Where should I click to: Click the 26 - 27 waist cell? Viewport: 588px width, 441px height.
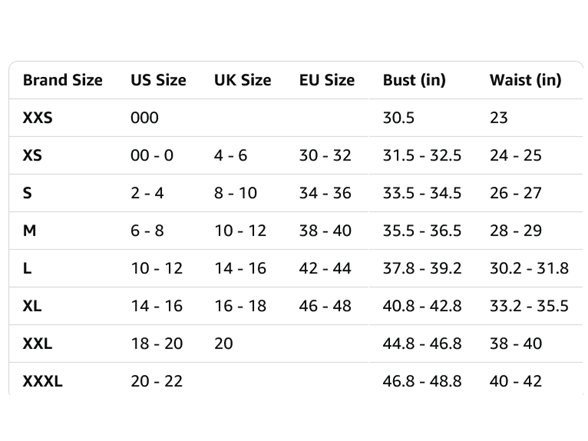click(516, 193)
